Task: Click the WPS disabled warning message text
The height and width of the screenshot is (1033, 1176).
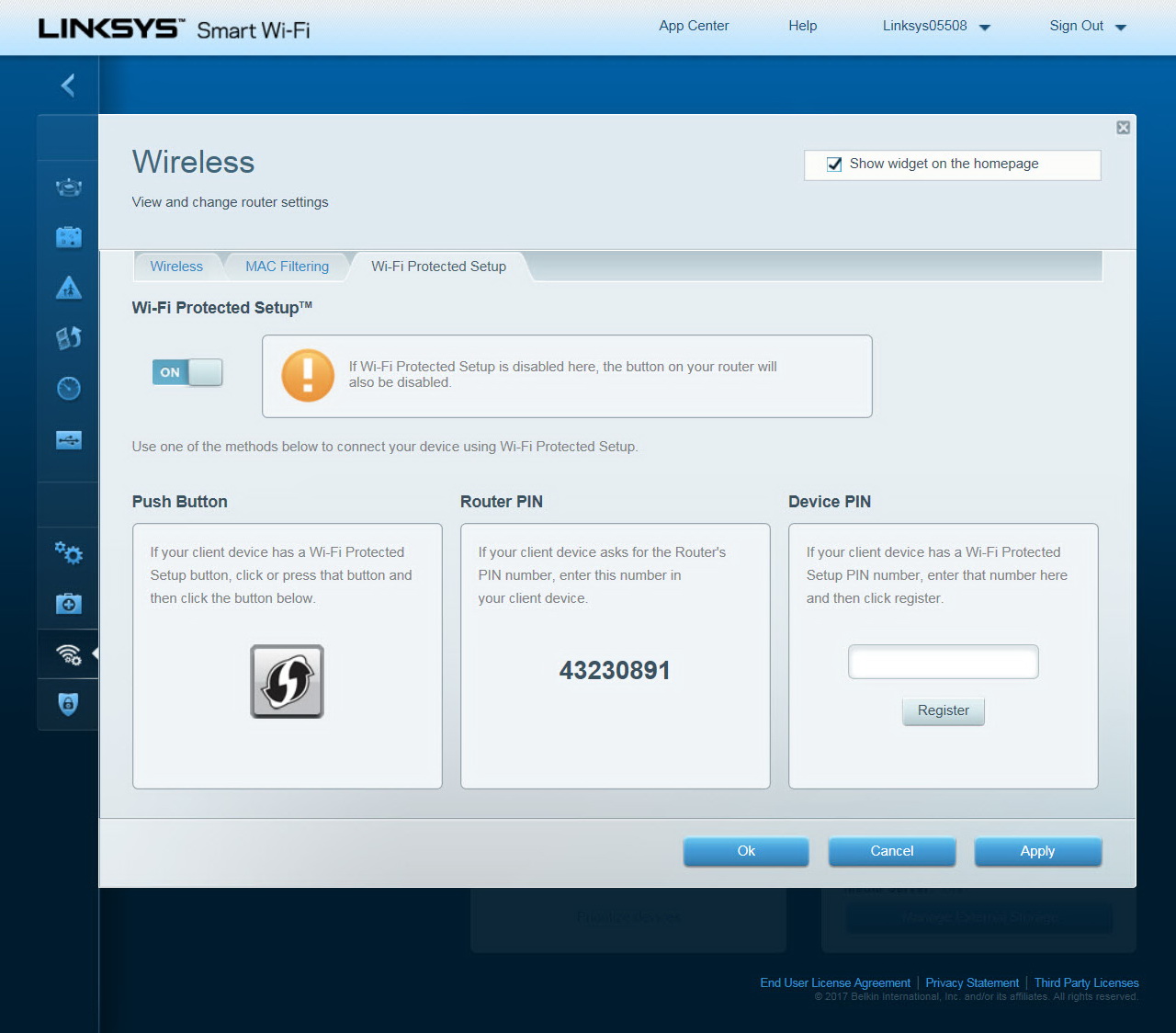Action: click(x=562, y=374)
